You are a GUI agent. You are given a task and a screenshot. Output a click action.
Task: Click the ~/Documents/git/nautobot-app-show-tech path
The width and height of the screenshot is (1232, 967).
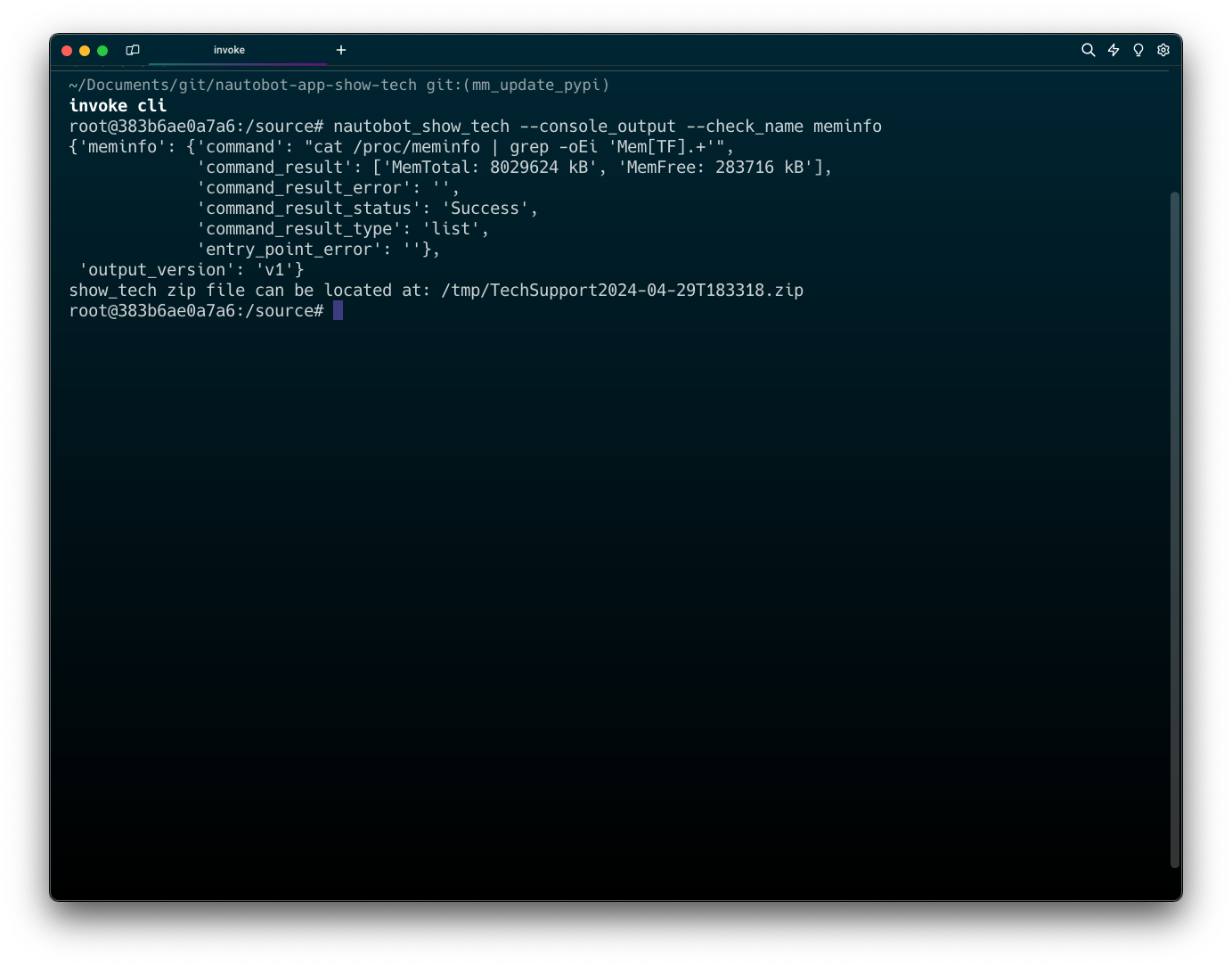click(x=242, y=85)
